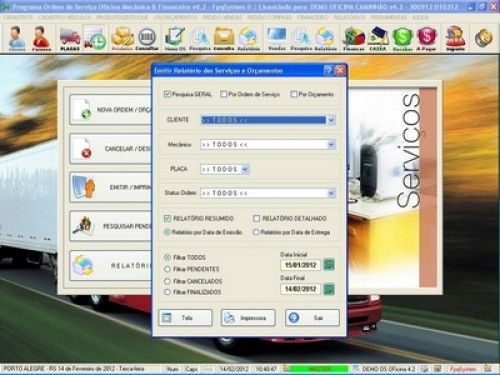Close the Emitir Relatório dialog
The width and height of the screenshot is (500, 375).
coord(340,70)
